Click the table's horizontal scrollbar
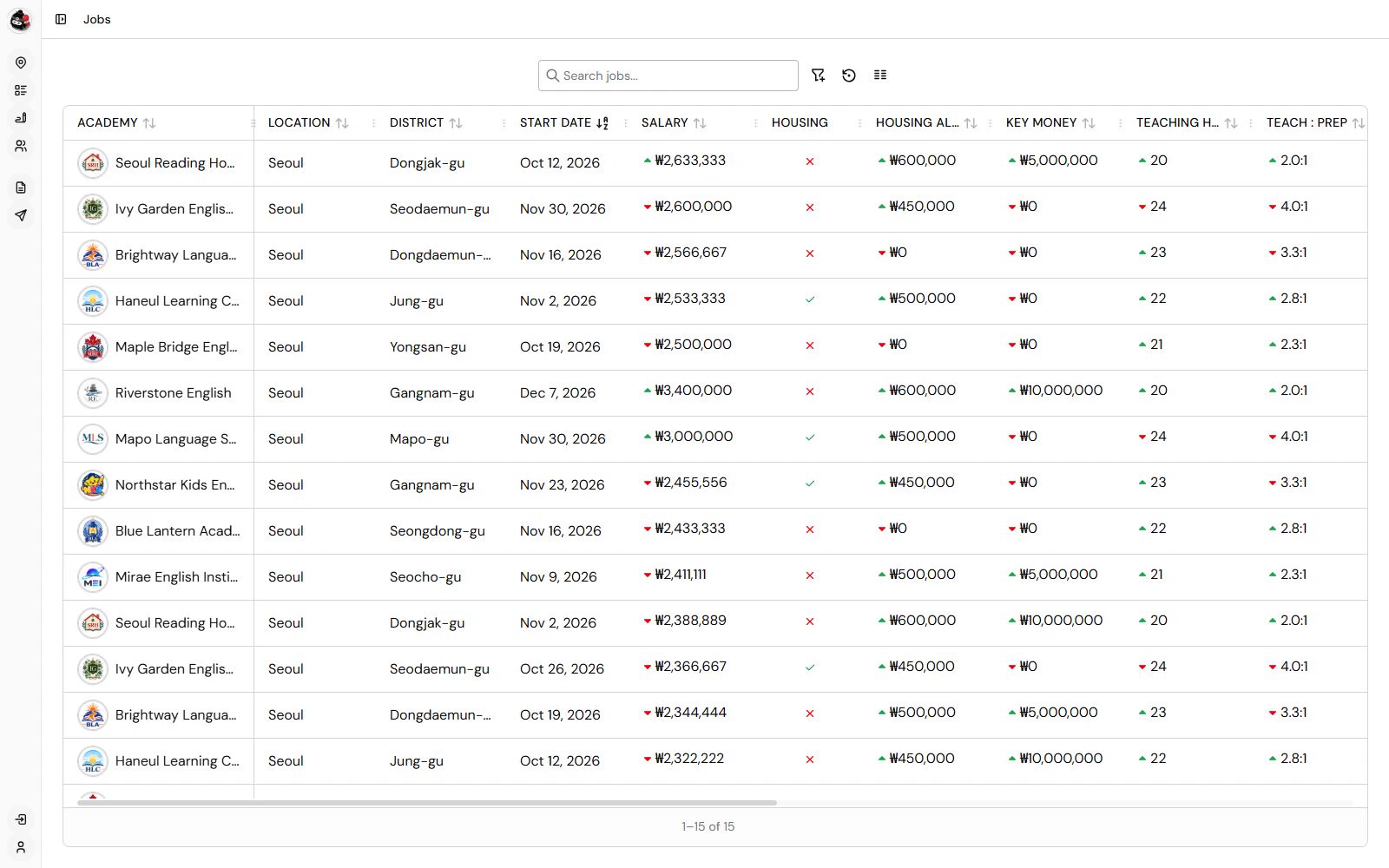The image size is (1389, 868). click(x=427, y=803)
